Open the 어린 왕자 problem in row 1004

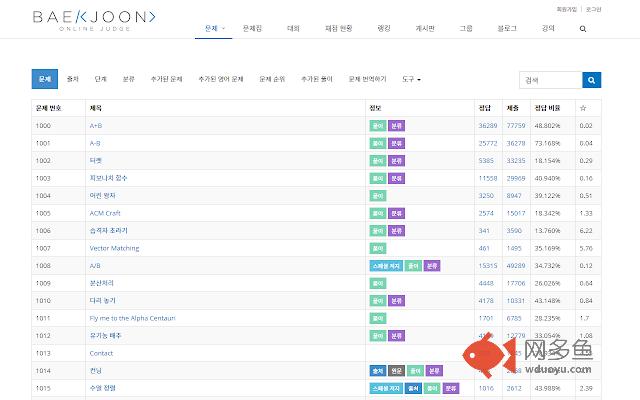point(102,196)
